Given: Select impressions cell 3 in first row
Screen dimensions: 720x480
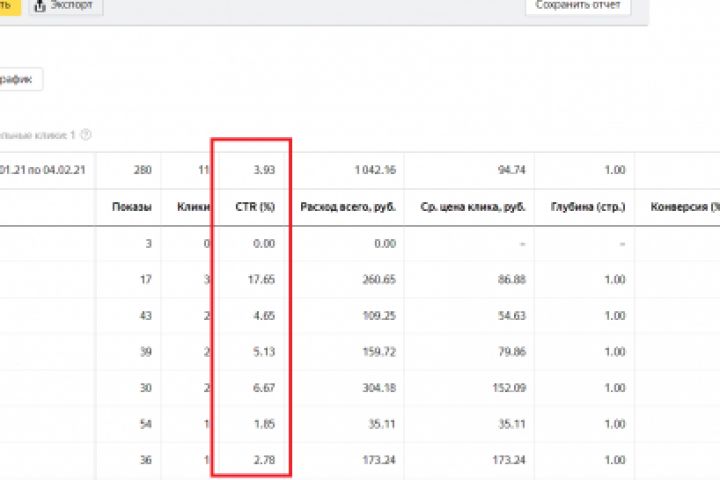Looking at the screenshot, I should [148, 243].
